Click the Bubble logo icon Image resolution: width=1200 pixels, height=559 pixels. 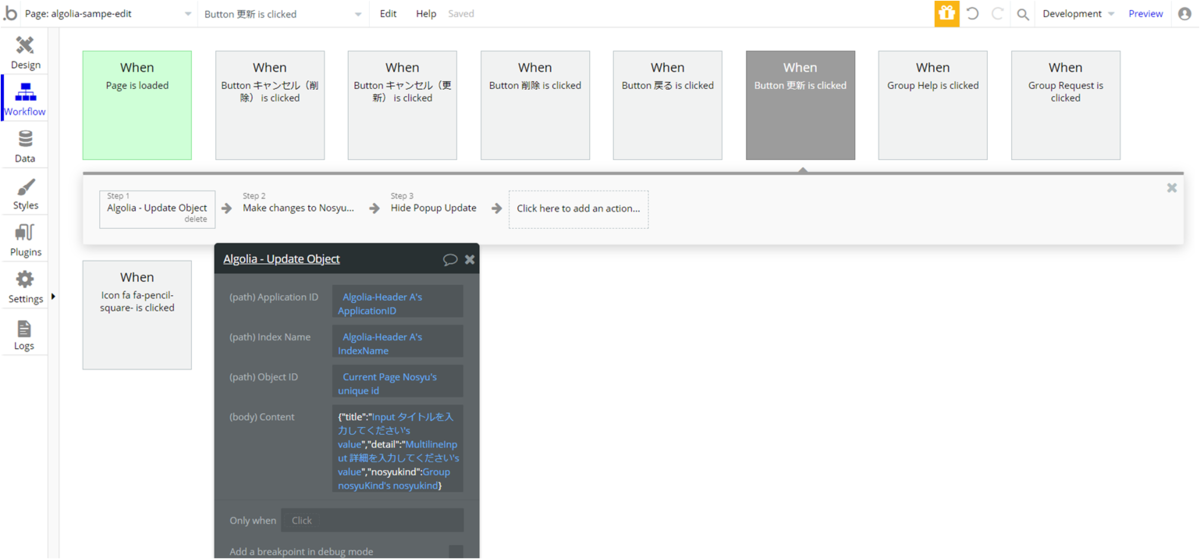(x=10, y=14)
